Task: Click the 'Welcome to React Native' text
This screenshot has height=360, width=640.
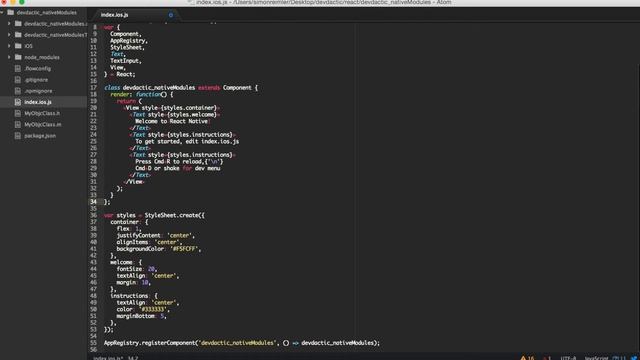Action: pyautogui.click(x=173, y=121)
